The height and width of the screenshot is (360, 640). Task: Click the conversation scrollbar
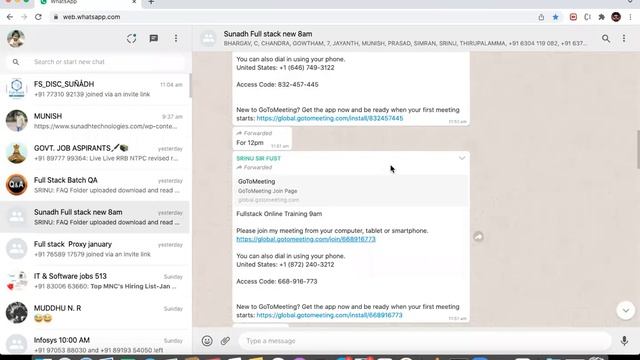[x=638, y=149]
